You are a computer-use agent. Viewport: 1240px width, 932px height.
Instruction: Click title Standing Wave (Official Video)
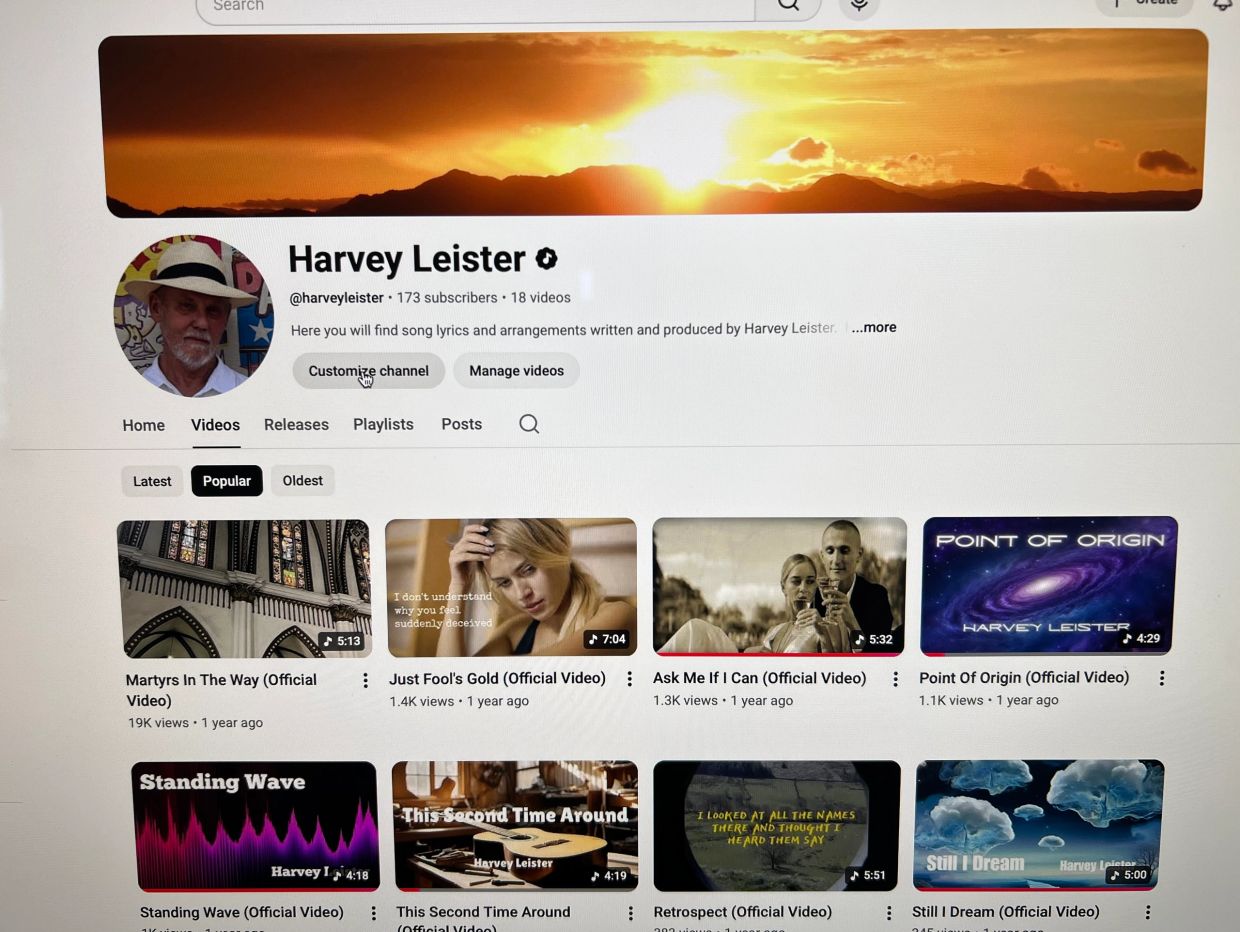242,912
